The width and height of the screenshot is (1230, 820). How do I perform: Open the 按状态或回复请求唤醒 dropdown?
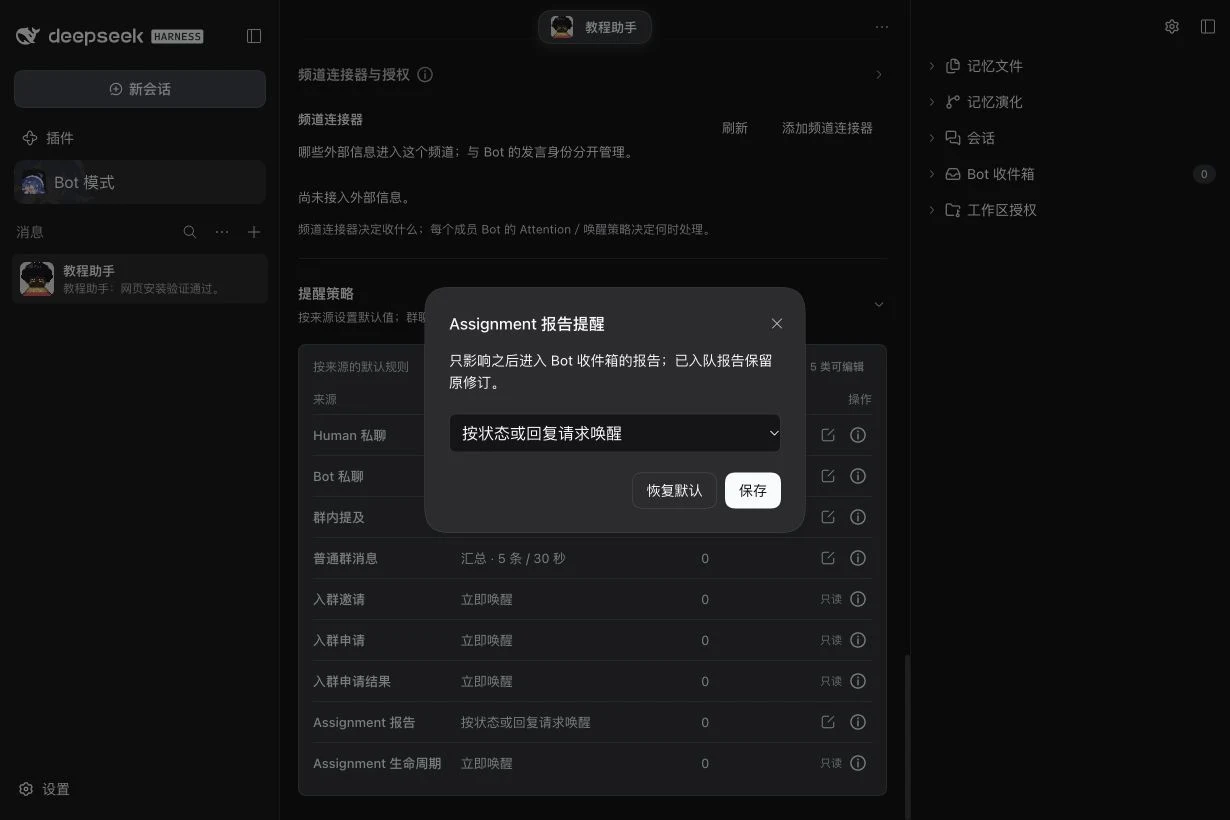click(615, 433)
